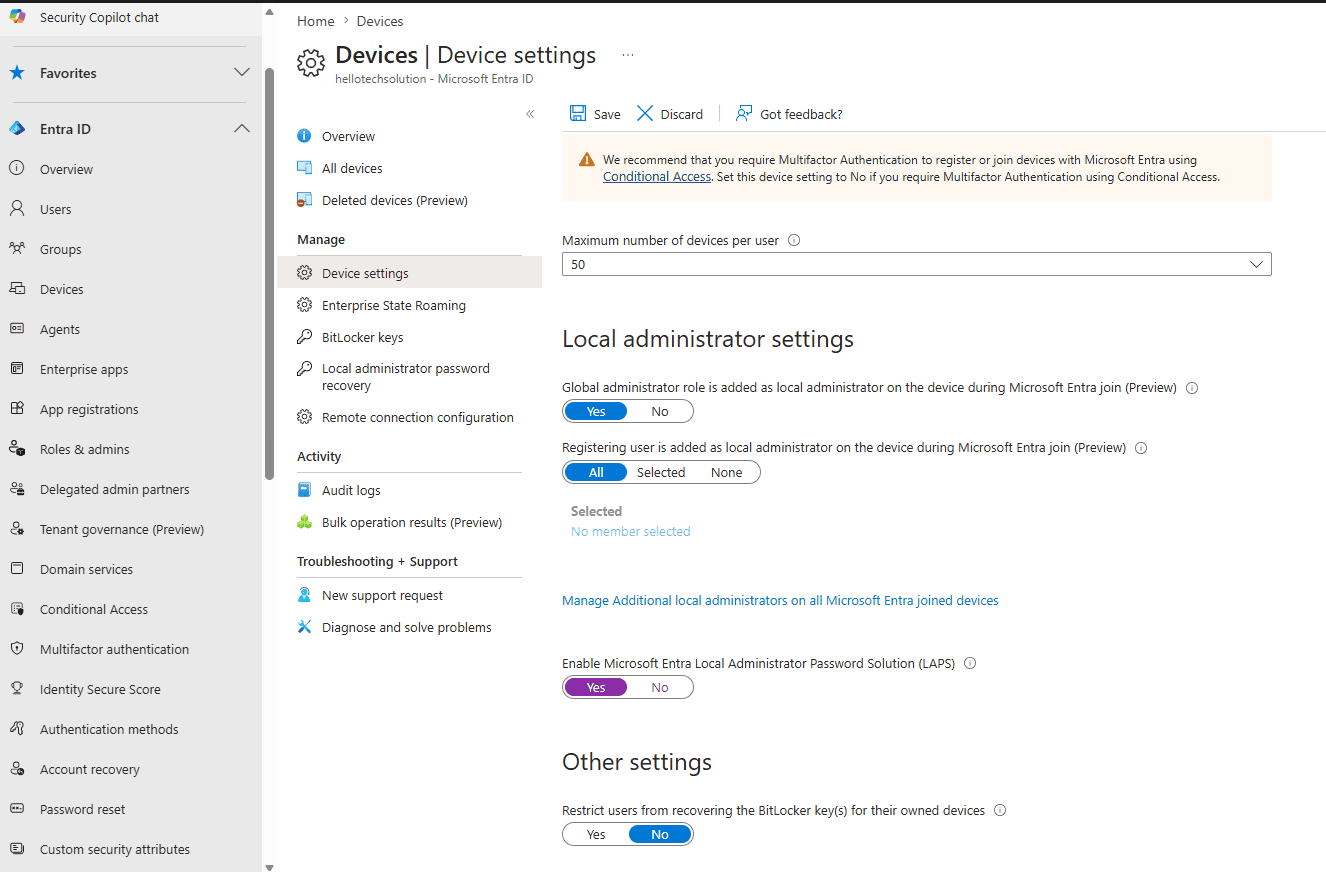Click the left sidebar vertical scrollbar
Viewport: 1326px width, 872px height.
(x=268, y=275)
